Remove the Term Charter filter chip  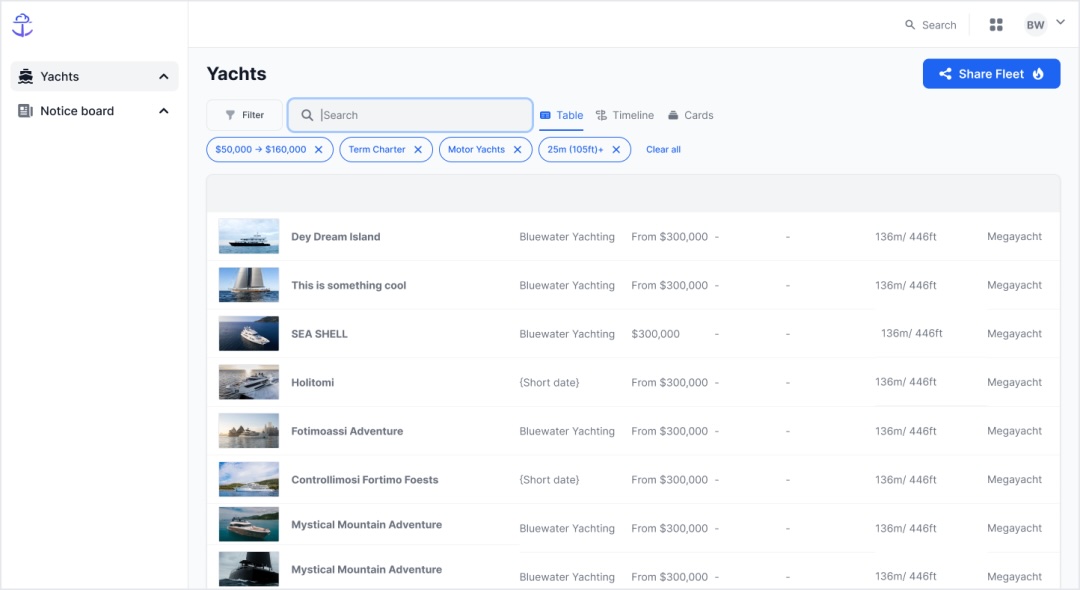[418, 150]
